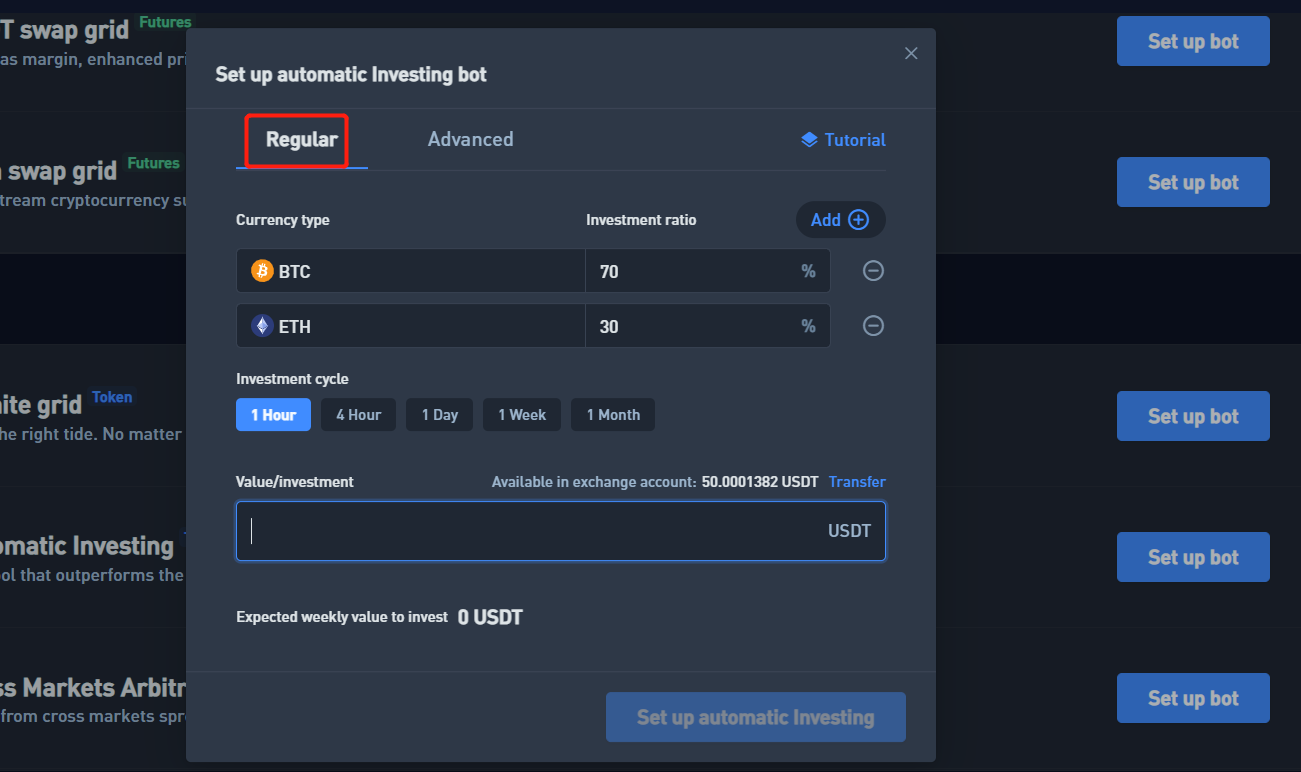This screenshot has height=772, width=1301.
Task: Switch to the Advanced tab
Action: pos(470,140)
